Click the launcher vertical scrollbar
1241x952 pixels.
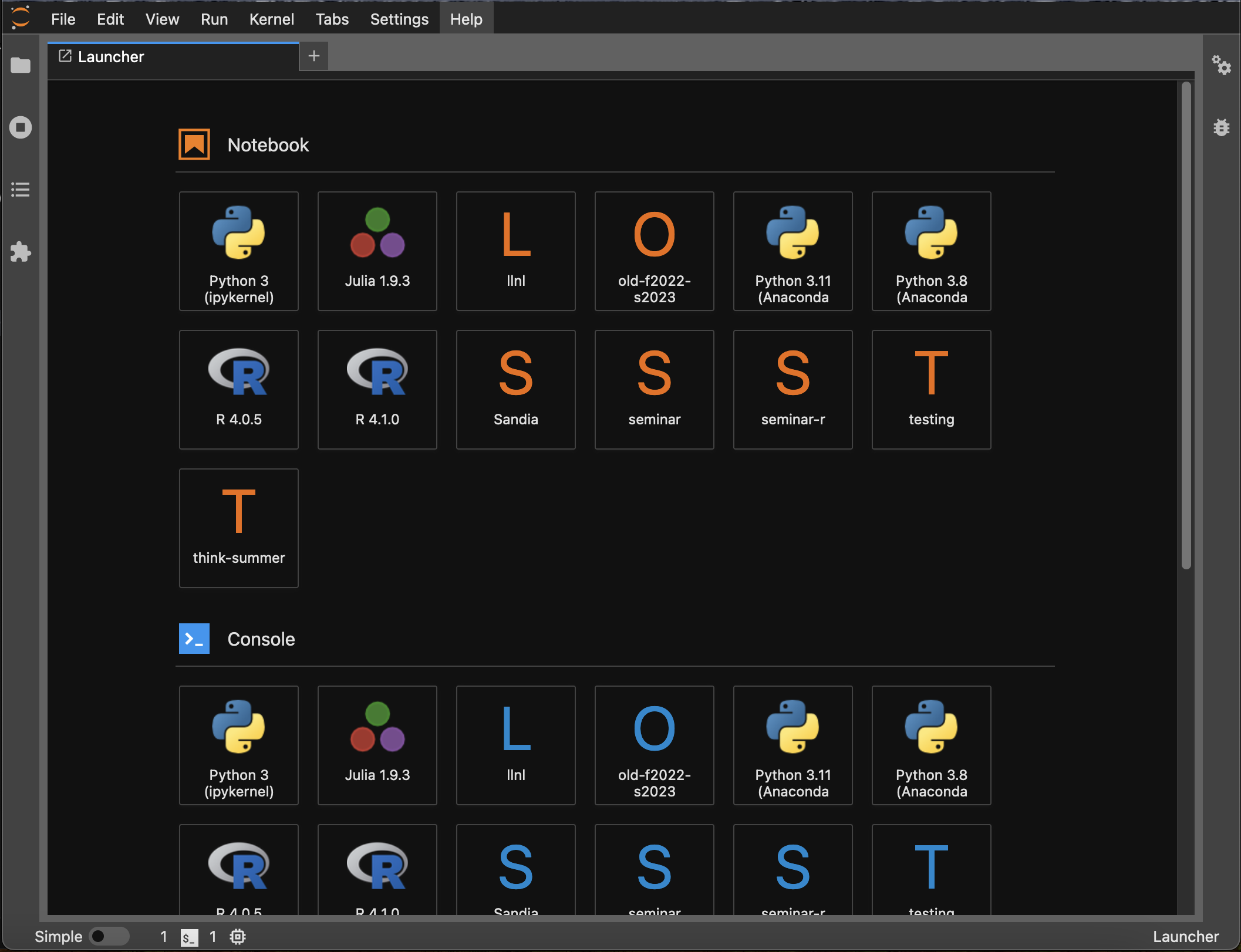click(1186, 326)
